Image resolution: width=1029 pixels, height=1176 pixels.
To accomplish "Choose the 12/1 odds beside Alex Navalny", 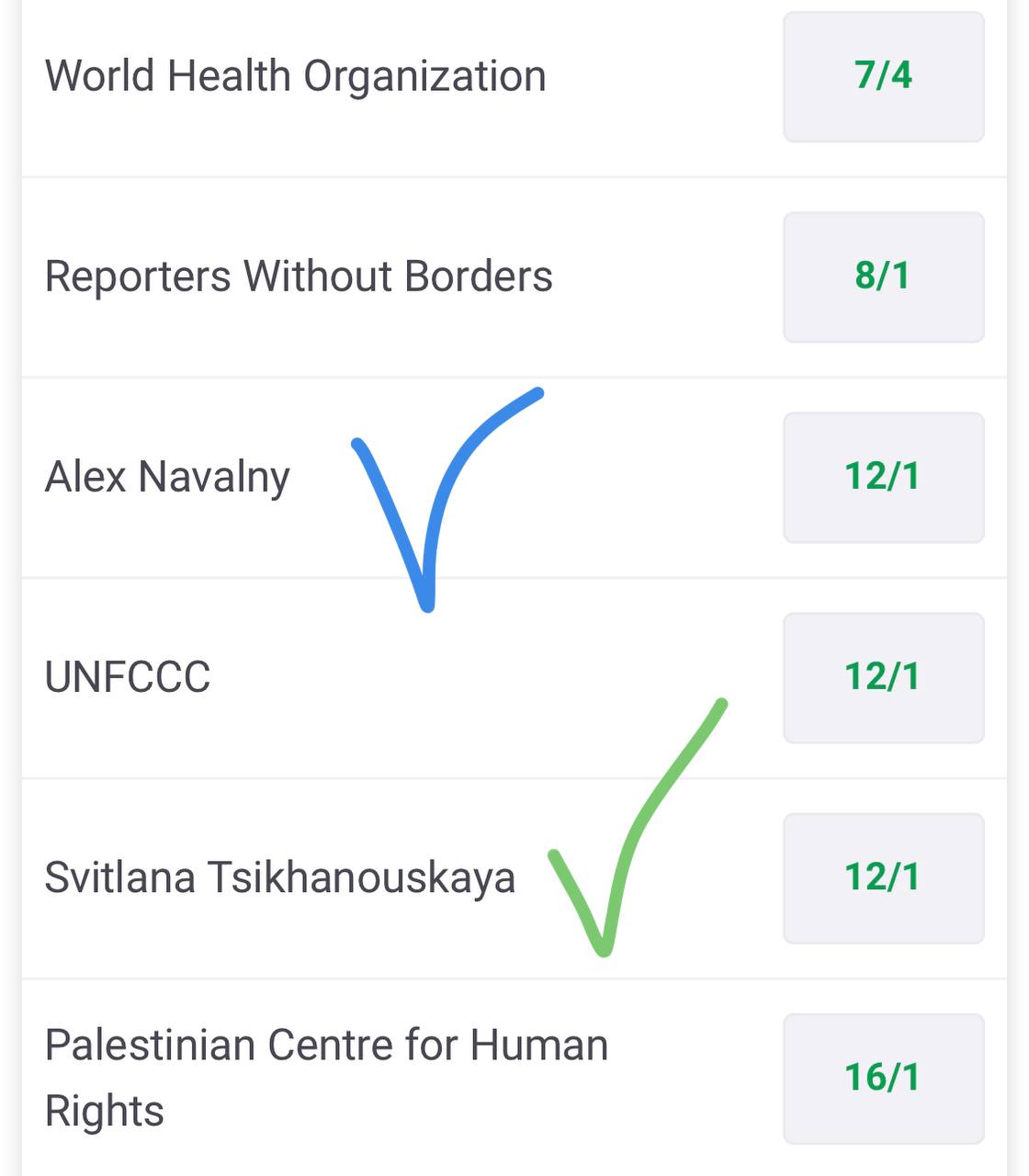I will tap(883, 477).
